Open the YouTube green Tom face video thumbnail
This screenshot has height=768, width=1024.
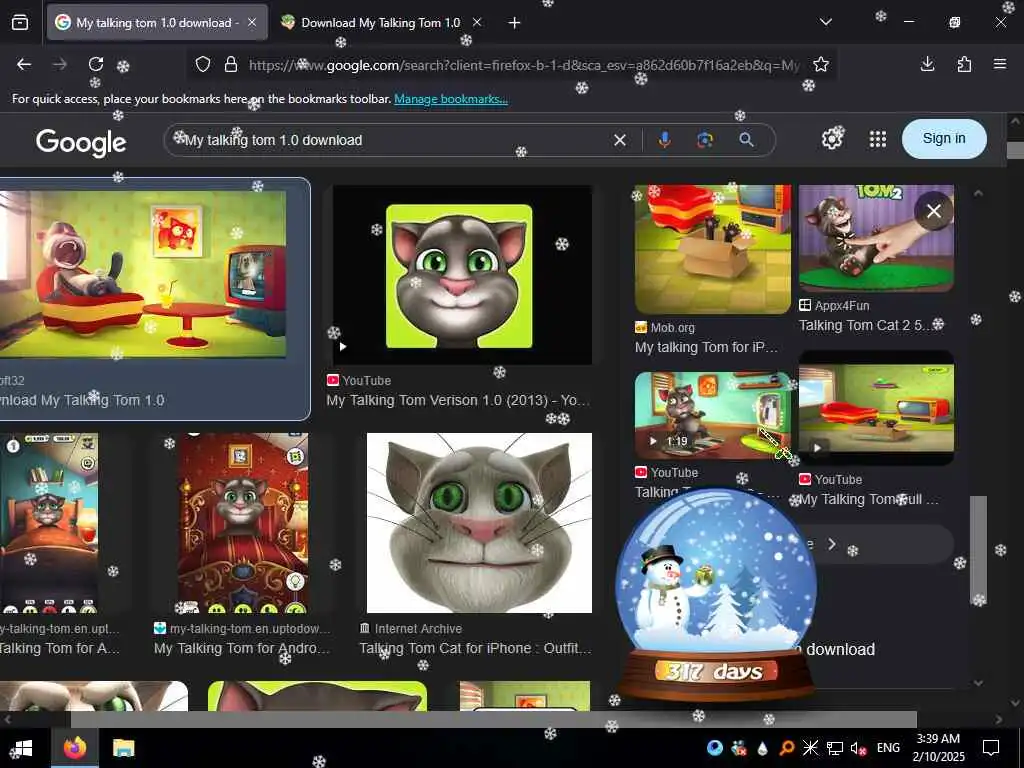tap(462, 275)
